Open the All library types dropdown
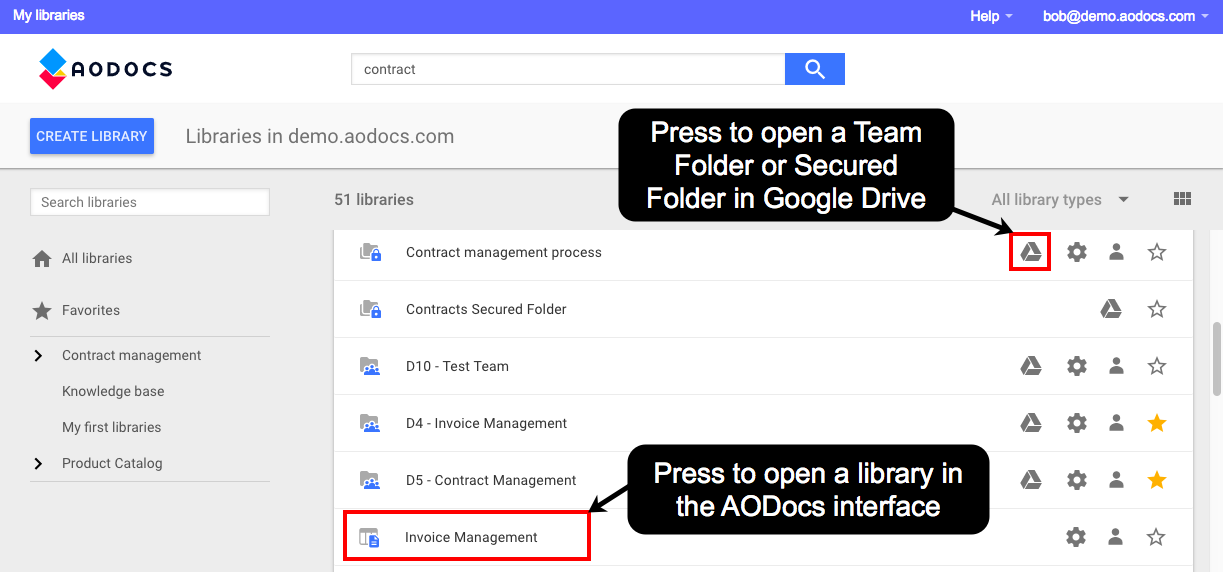Screen dimensions: 1223x572 (x=1060, y=199)
